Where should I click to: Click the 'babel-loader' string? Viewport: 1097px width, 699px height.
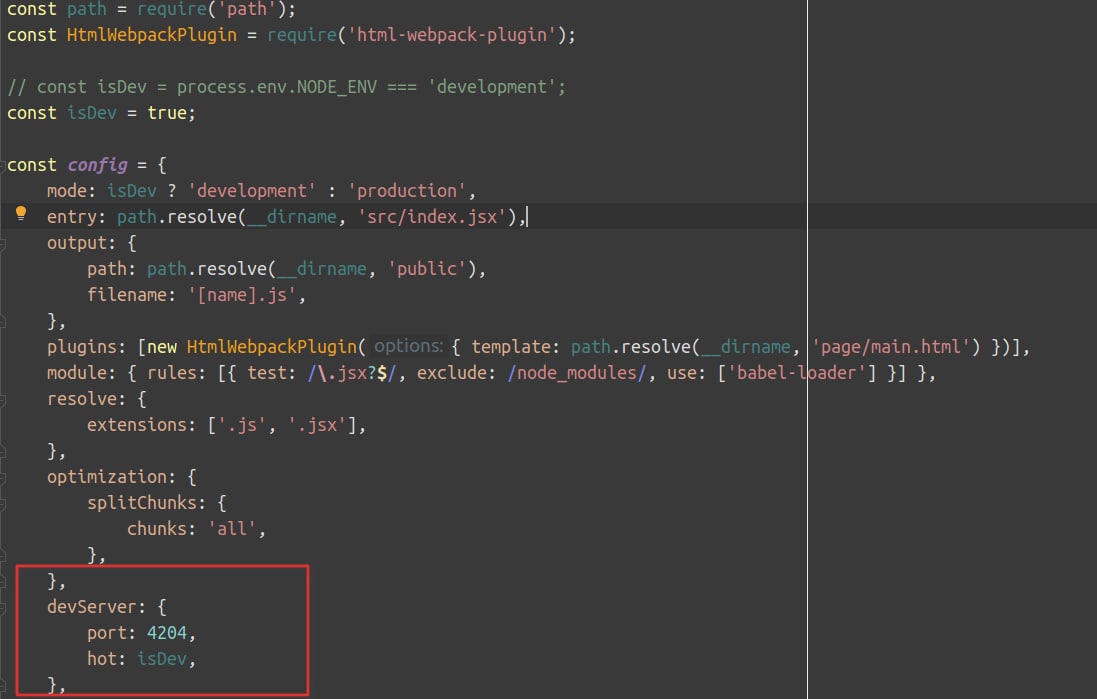tap(797, 373)
